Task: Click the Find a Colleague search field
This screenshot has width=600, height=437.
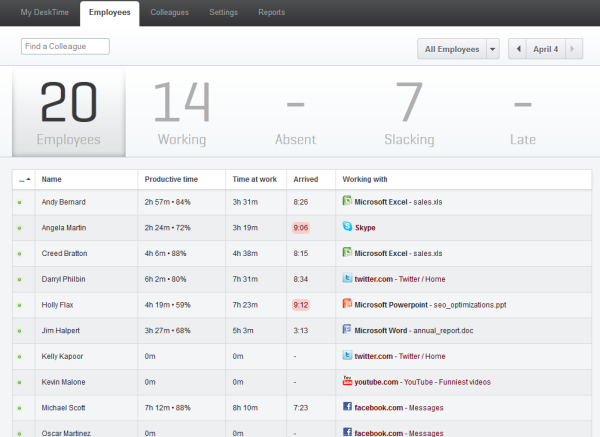Action: pyautogui.click(x=65, y=46)
